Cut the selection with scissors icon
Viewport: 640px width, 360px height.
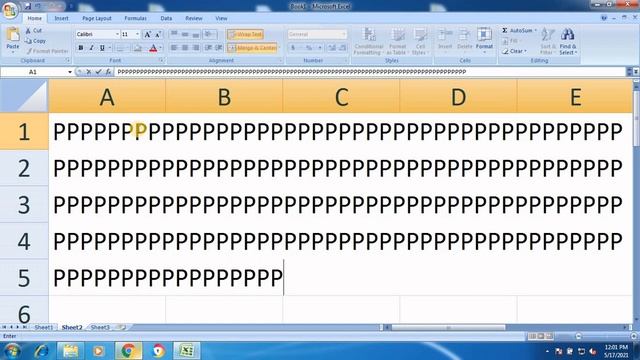pyautogui.click(x=33, y=31)
